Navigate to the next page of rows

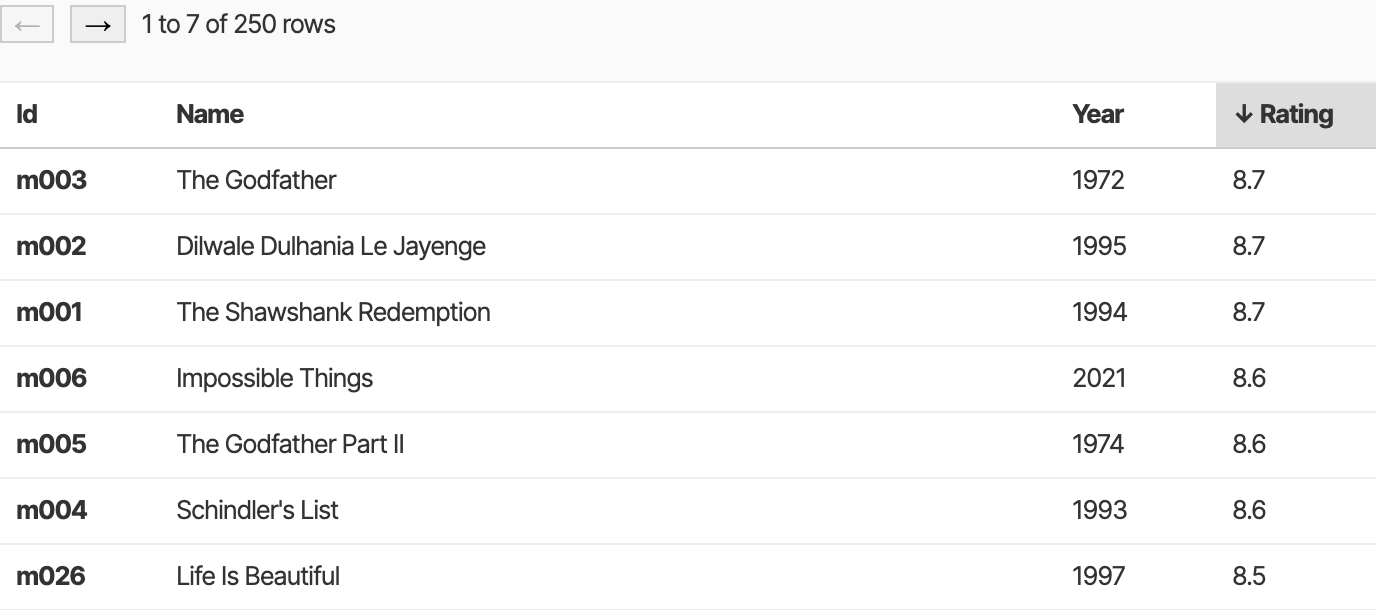click(x=97, y=24)
